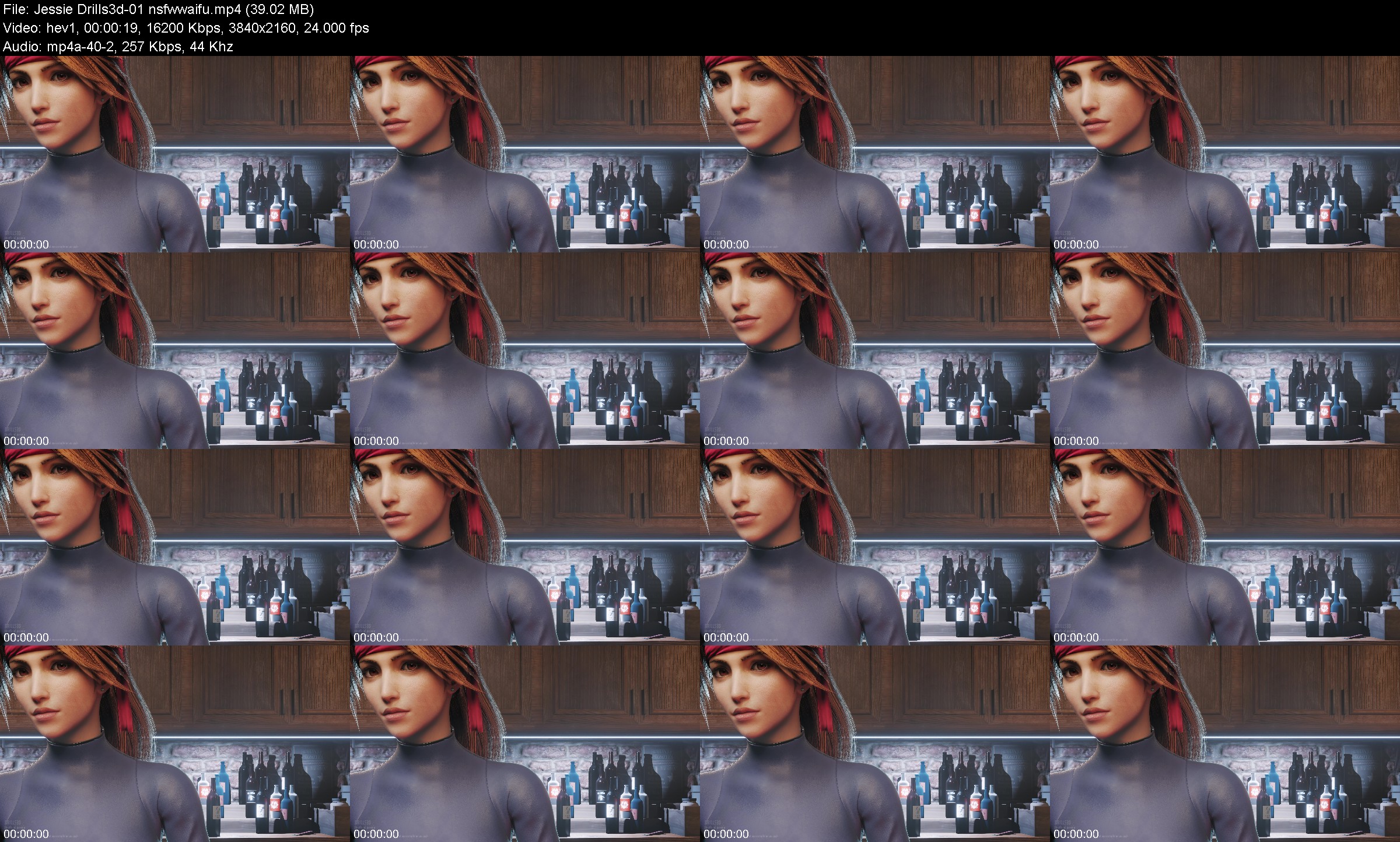Choose thumbnail in row three, column one
Image resolution: width=1400 pixels, height=842 pixels.
coord(175,547)
